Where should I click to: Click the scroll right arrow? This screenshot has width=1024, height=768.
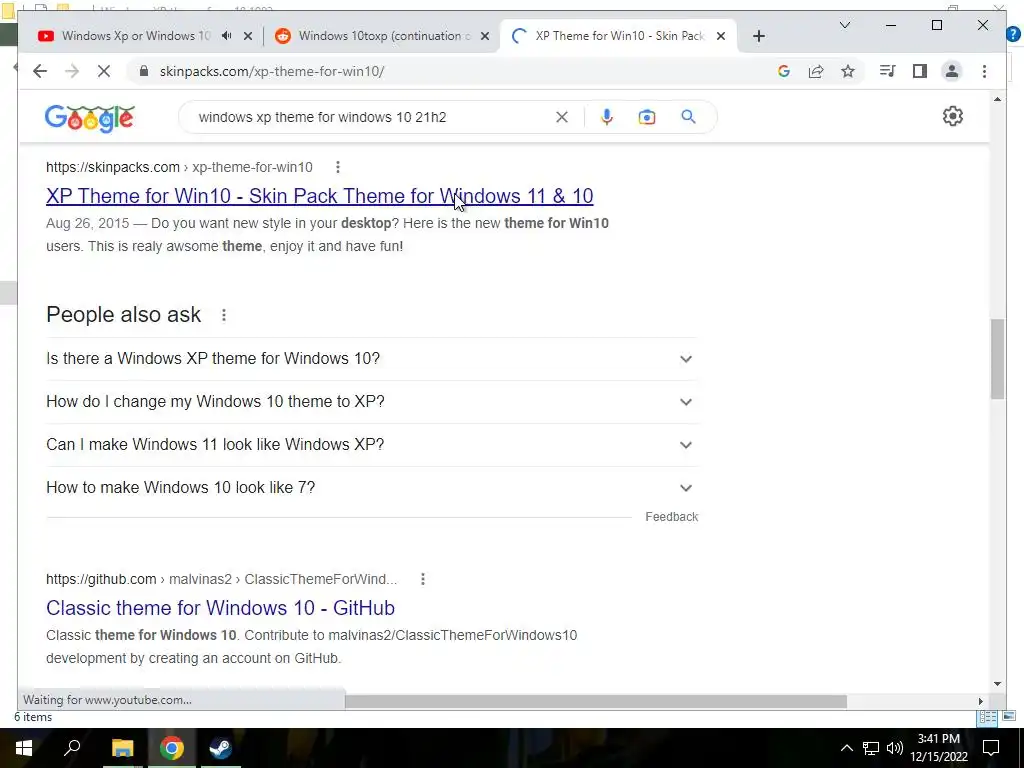click(980, 701)
